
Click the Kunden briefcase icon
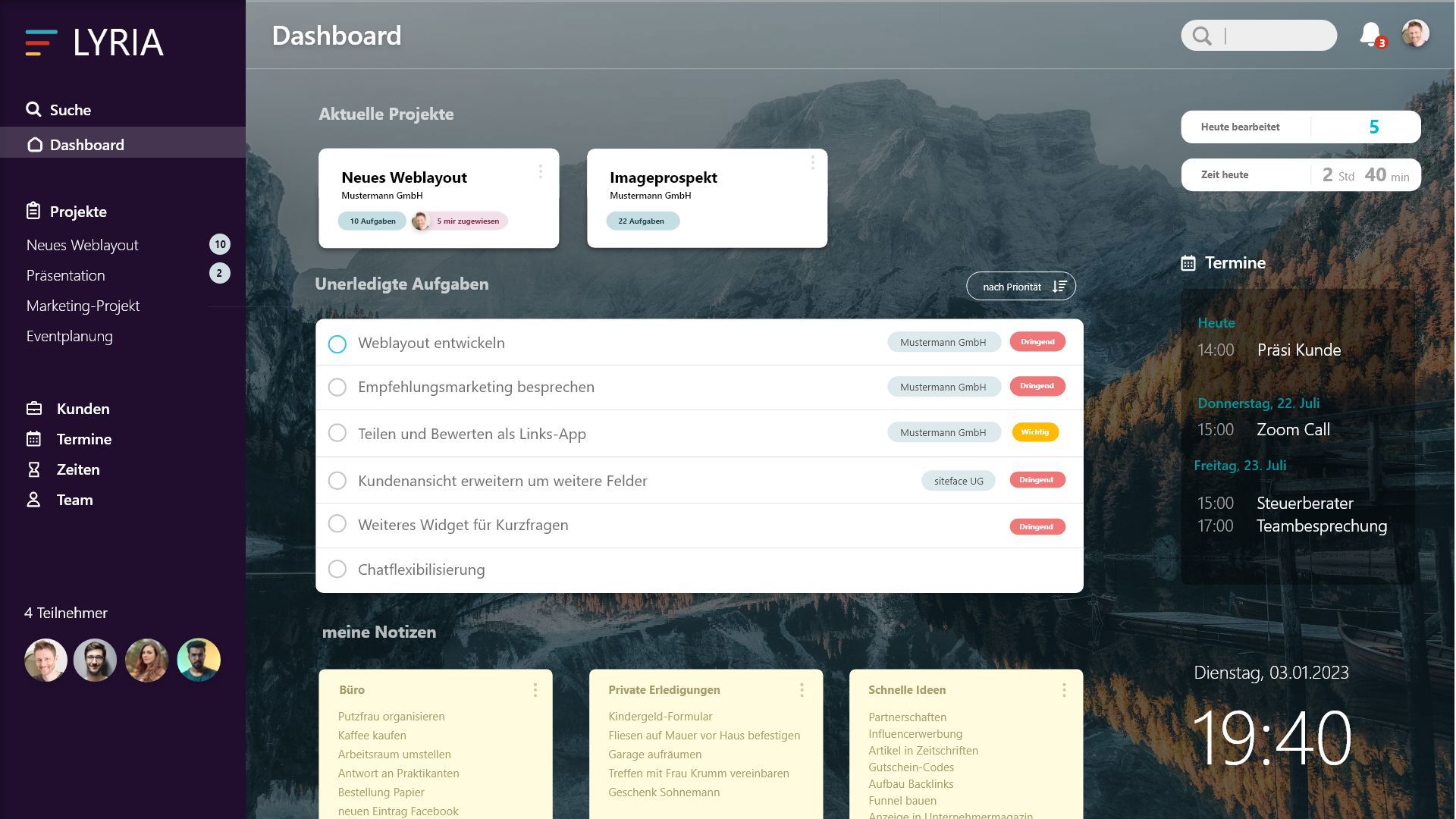pyautogui.click(x=34, y=409)
